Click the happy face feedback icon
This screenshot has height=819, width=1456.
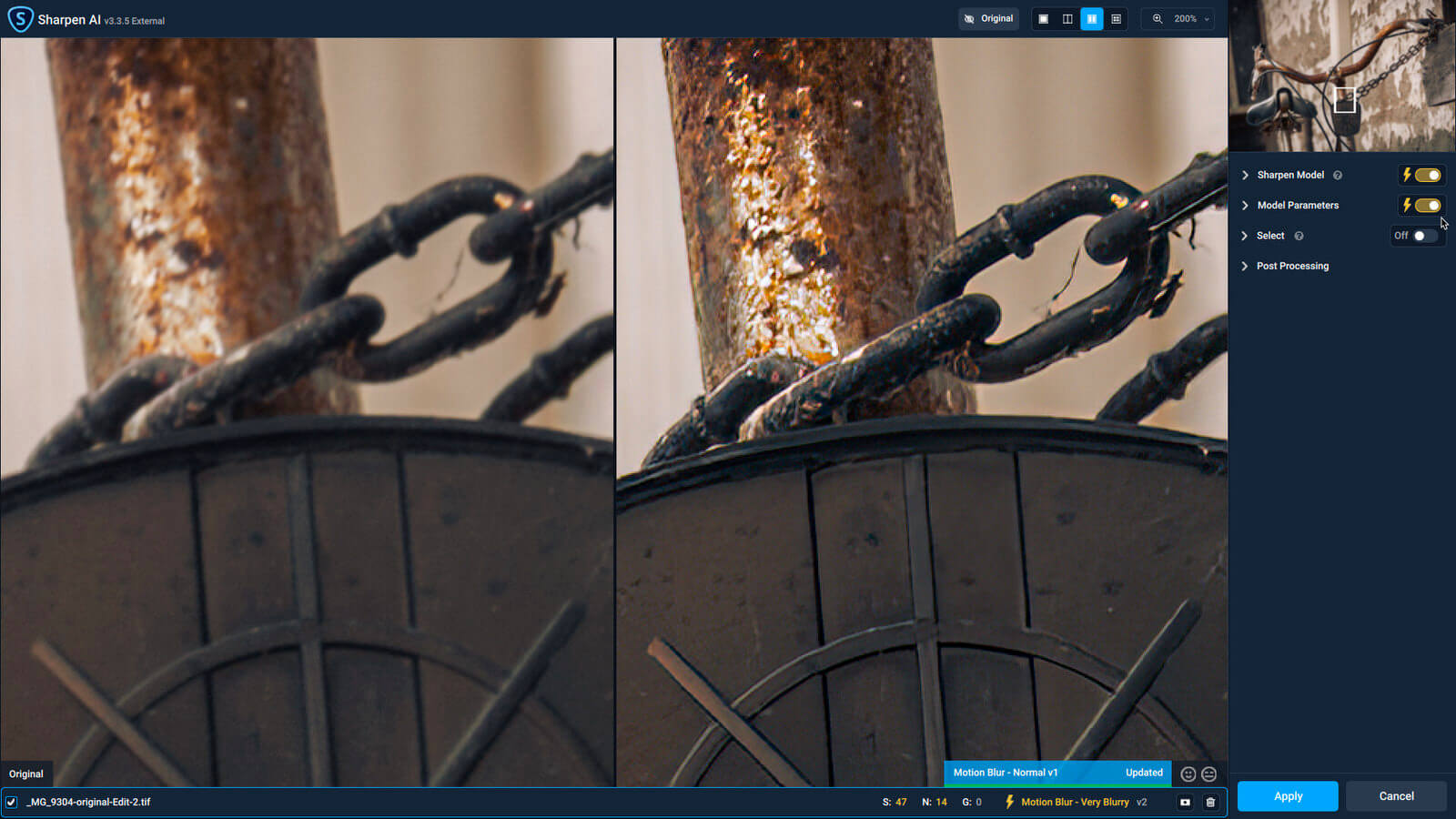coord(1188,773)
